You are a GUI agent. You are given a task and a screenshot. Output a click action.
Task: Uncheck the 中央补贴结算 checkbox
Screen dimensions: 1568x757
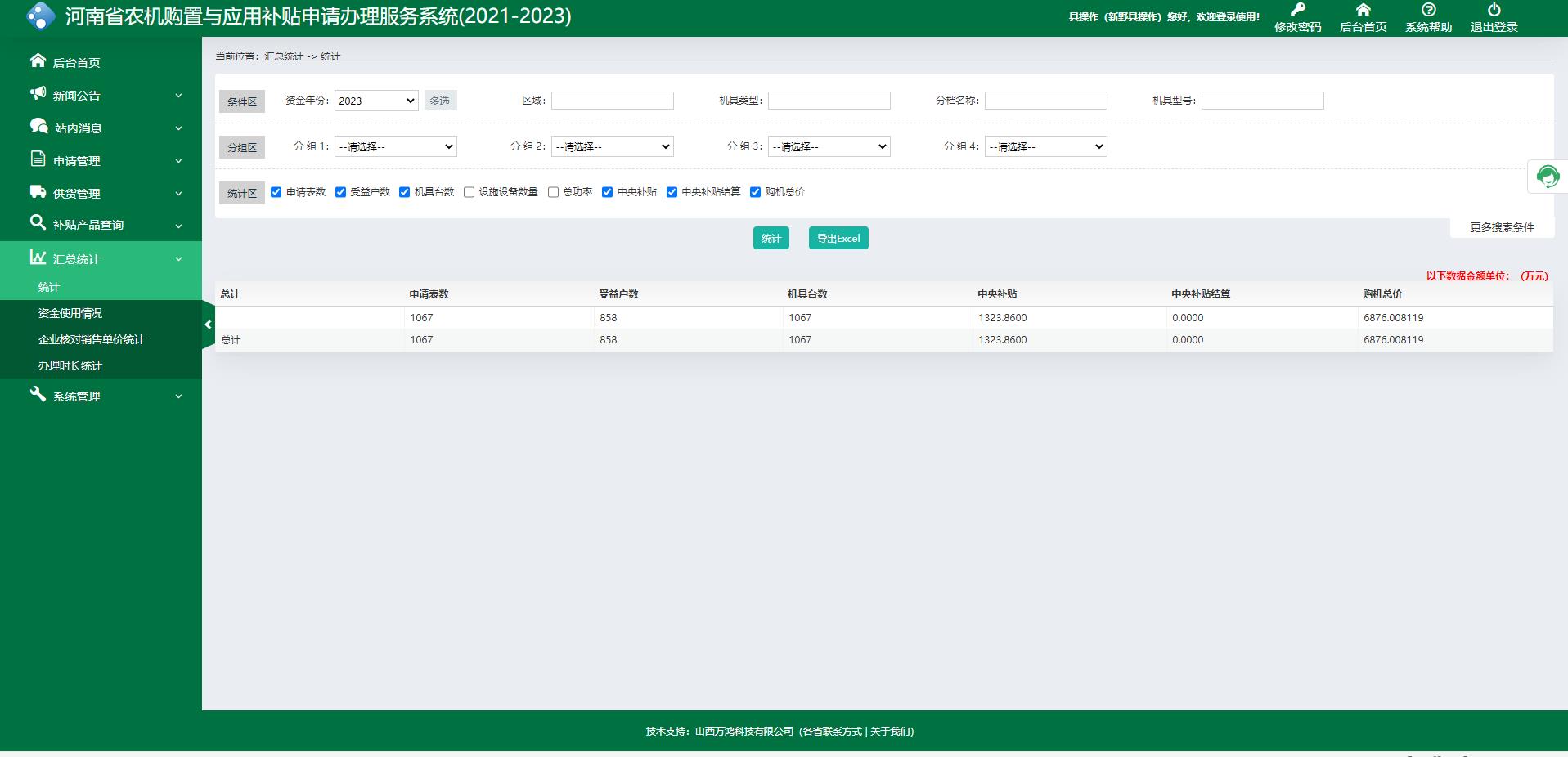(672, 192)
